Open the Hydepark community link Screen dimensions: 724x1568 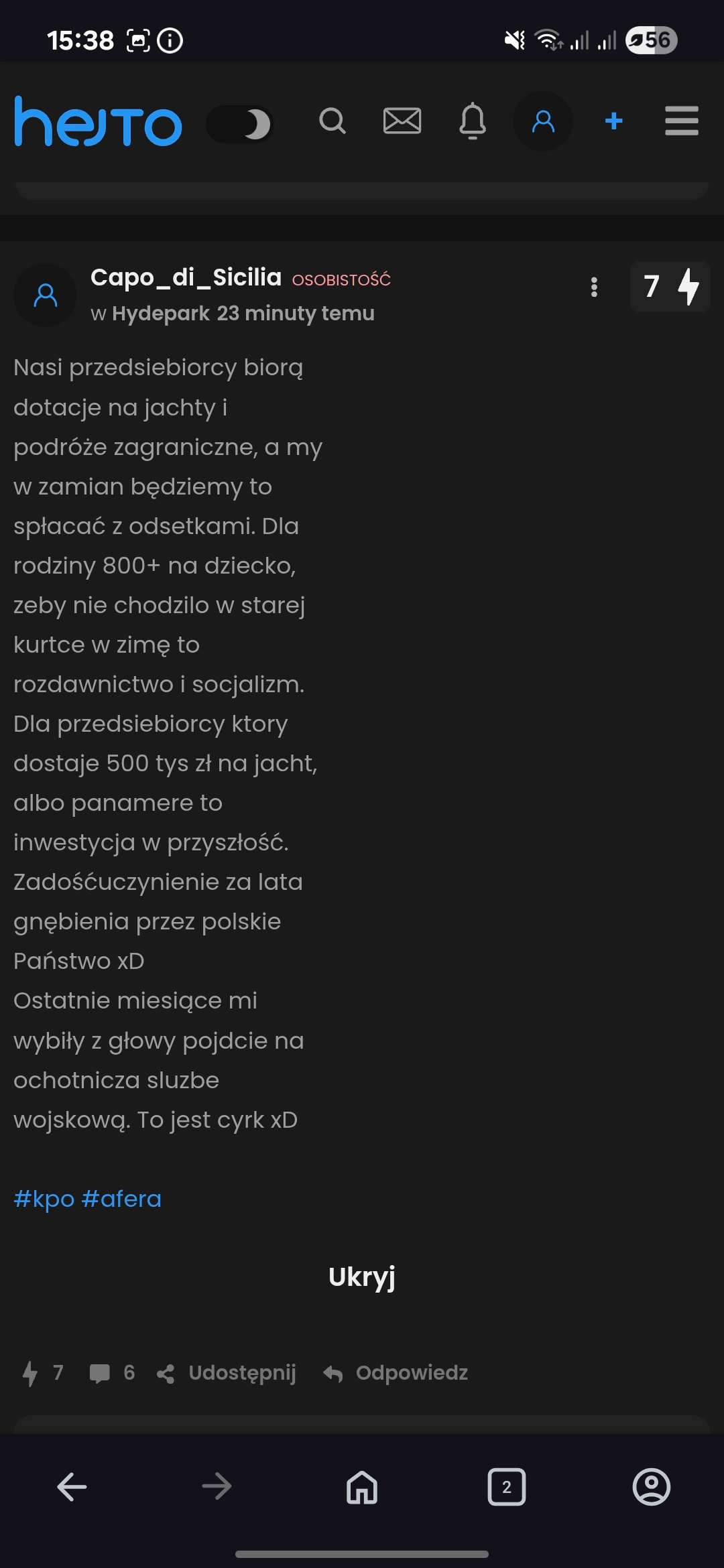coord(161,314)
